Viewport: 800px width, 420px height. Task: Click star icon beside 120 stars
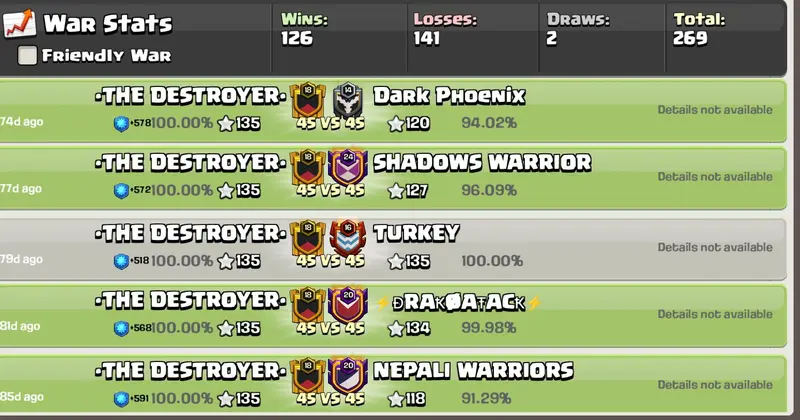click(396, 123)
